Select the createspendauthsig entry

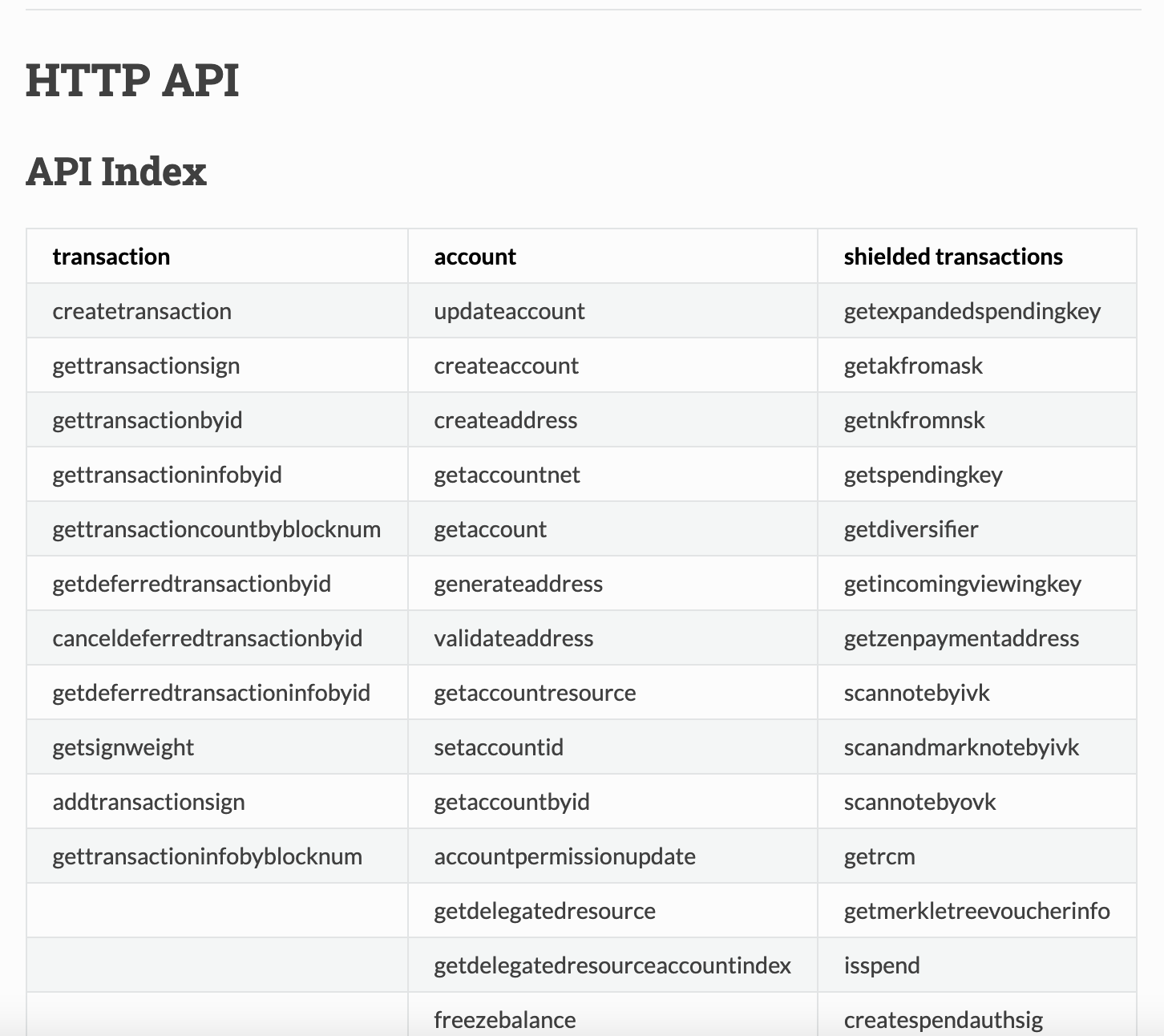[x=944, y=1020]
